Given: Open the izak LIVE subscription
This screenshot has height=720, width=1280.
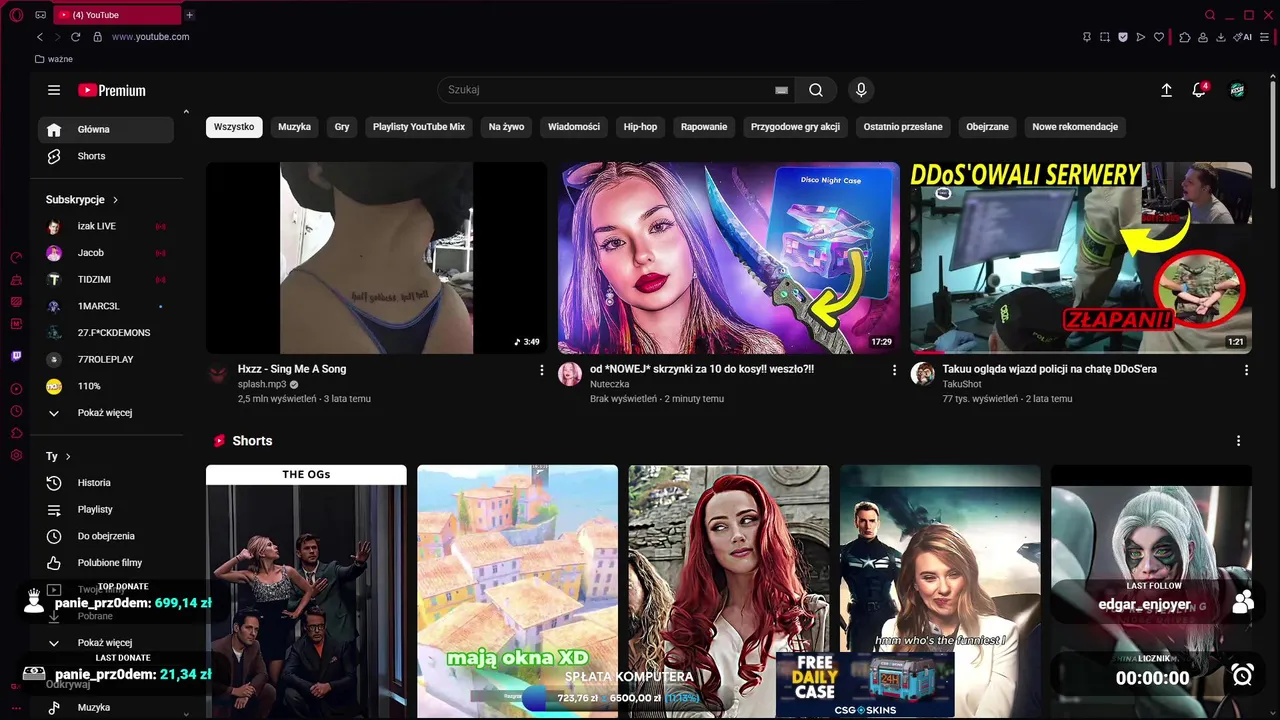Looking at the screenshot, I should pos(106,226).
